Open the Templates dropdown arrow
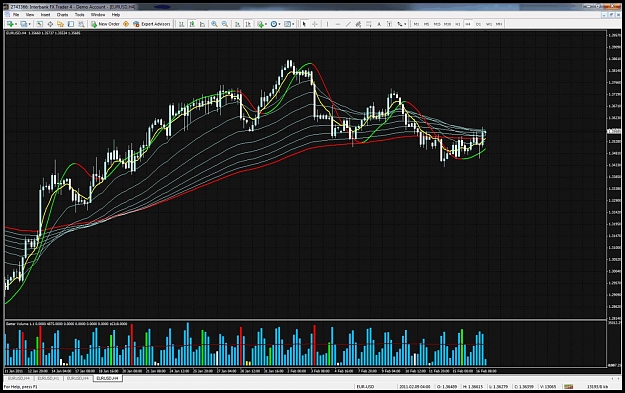 [293, 24]
